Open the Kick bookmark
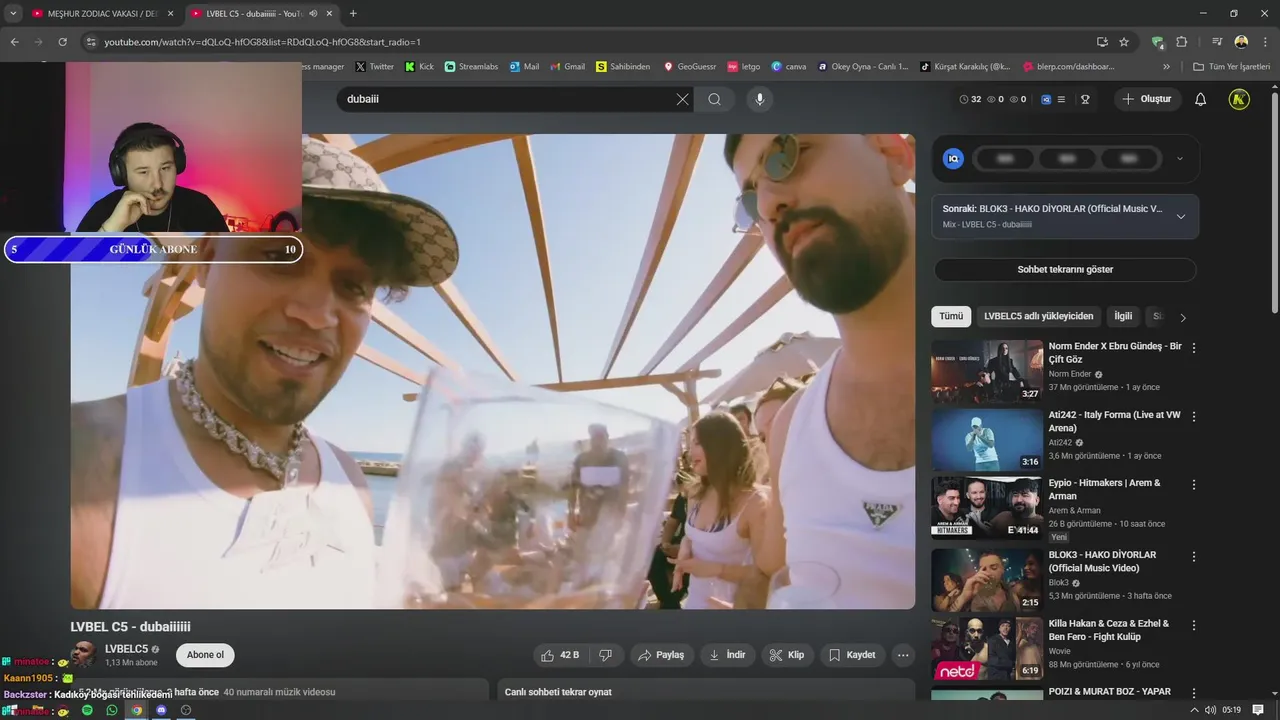Image resolution: width=1280 pixels, height=720 pixels. pos(419,66)
